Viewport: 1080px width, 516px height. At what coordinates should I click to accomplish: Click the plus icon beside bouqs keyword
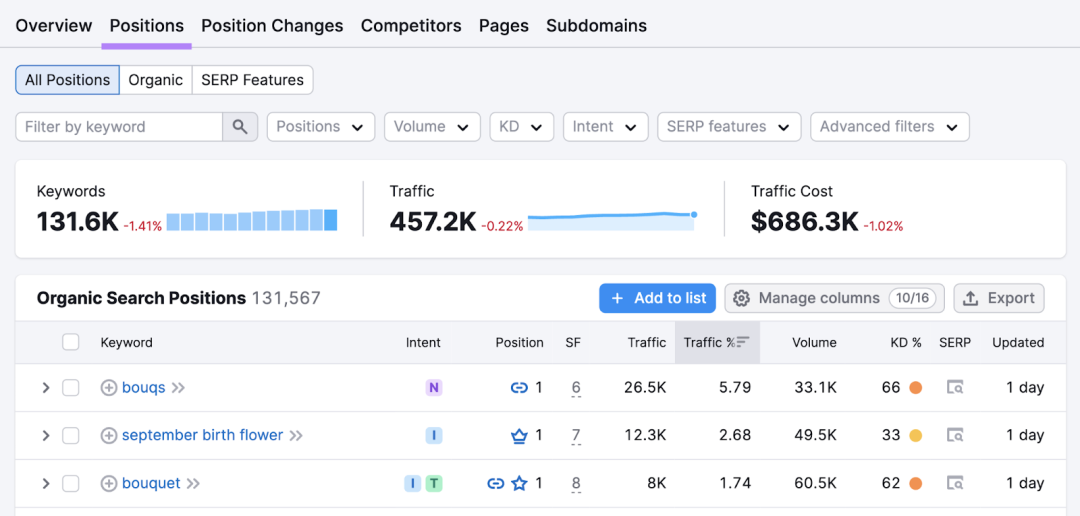pos(109,388)
